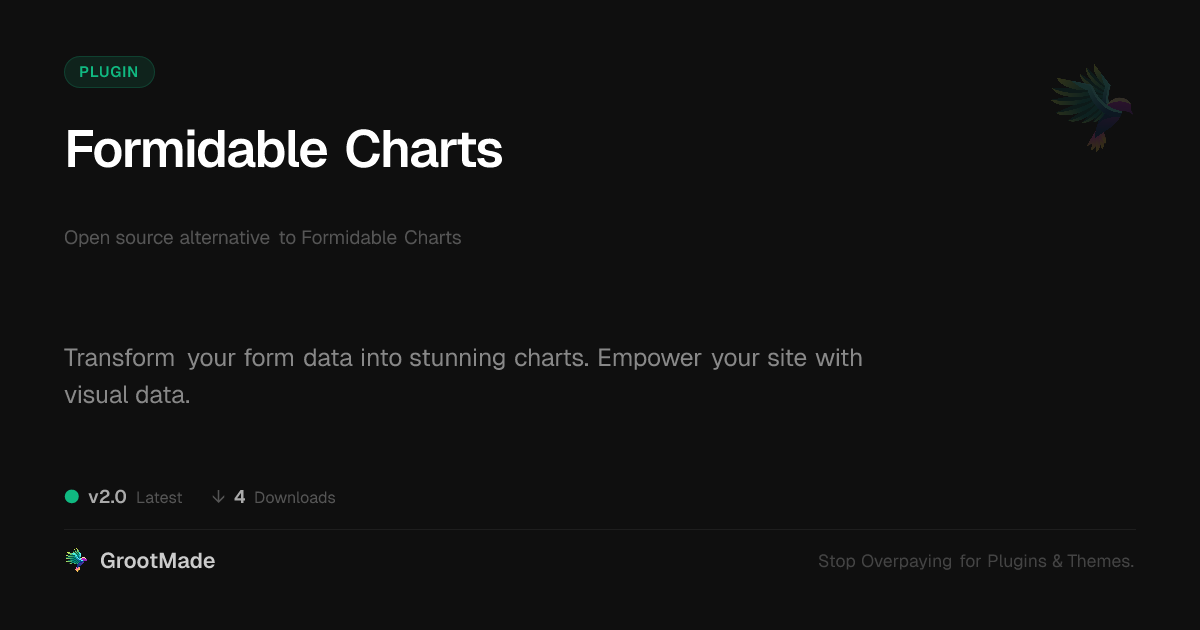
Task: Click the 'Downloads' label
Action: [294, 498]
